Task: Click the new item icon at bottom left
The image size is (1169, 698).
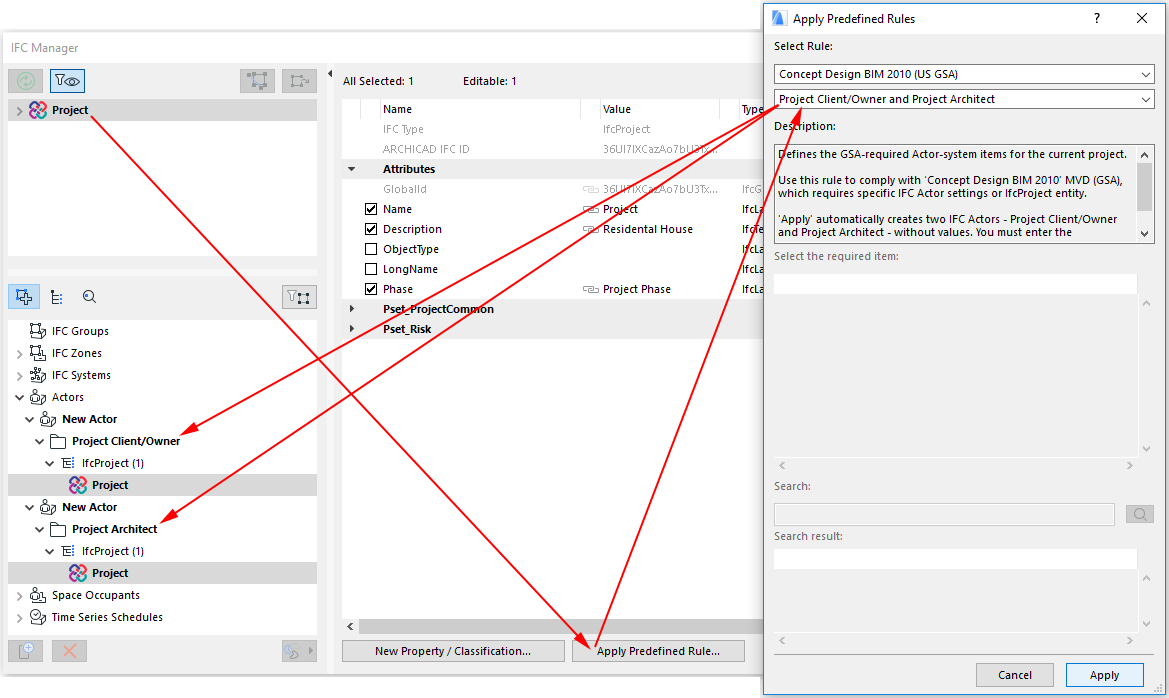Action: click(25, 651)
